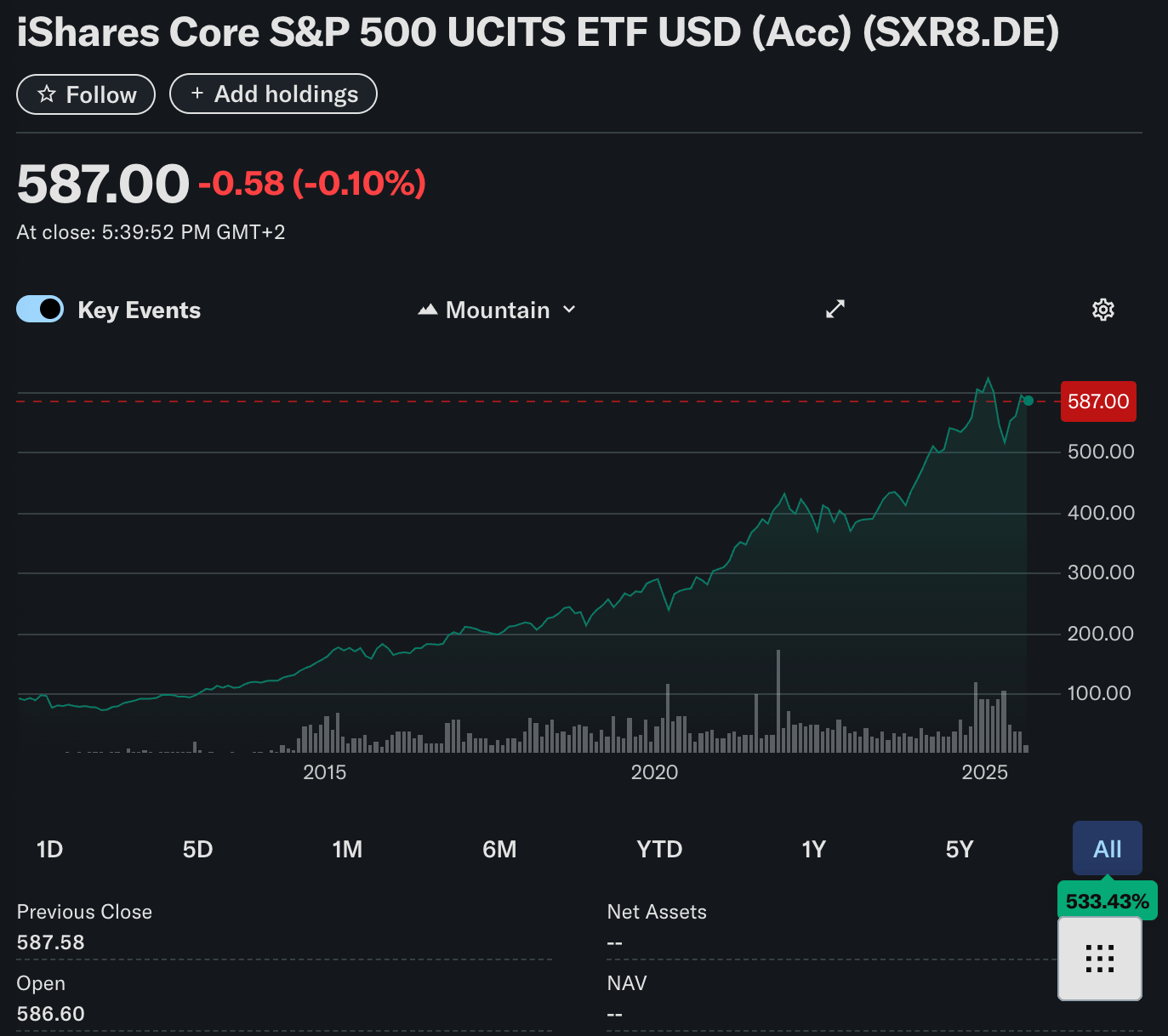Click the star icon in Follow button
This screenshot has height=1036, width=1168.
(x=47, y=94)
